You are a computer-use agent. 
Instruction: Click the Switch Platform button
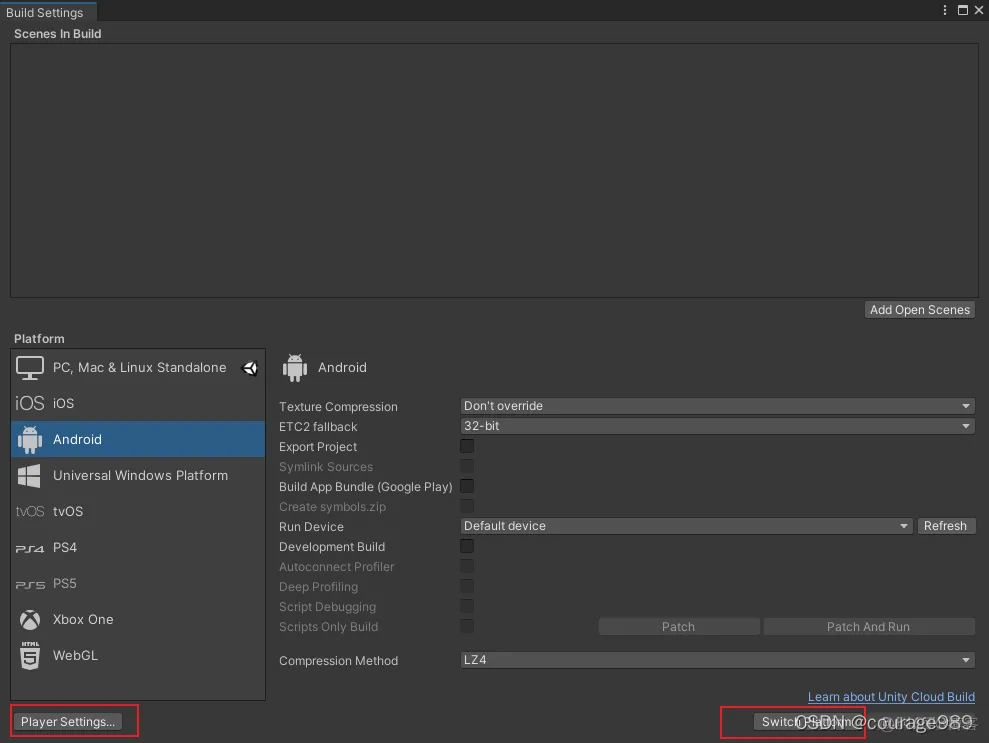point(807,722)
